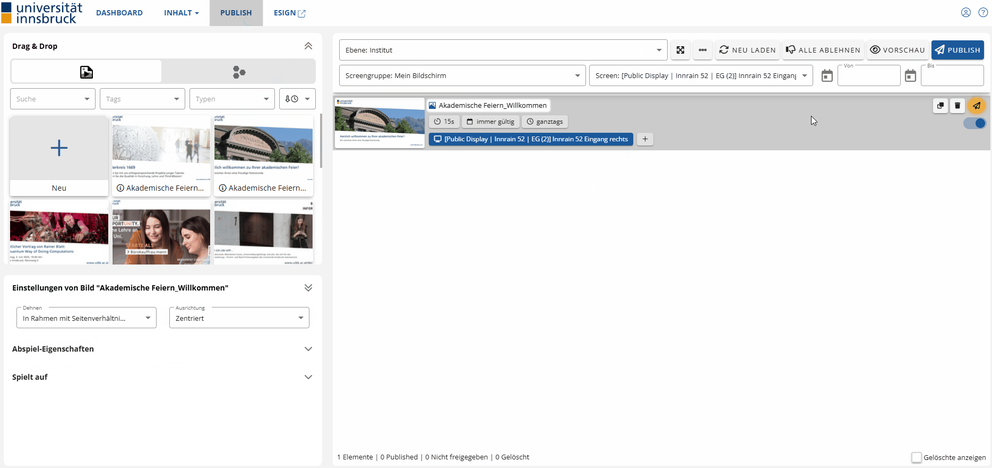Open the Ausrichtung Zentriert dropdown
The width and height of the screenshot is (992, 468).
coord(238,318)
